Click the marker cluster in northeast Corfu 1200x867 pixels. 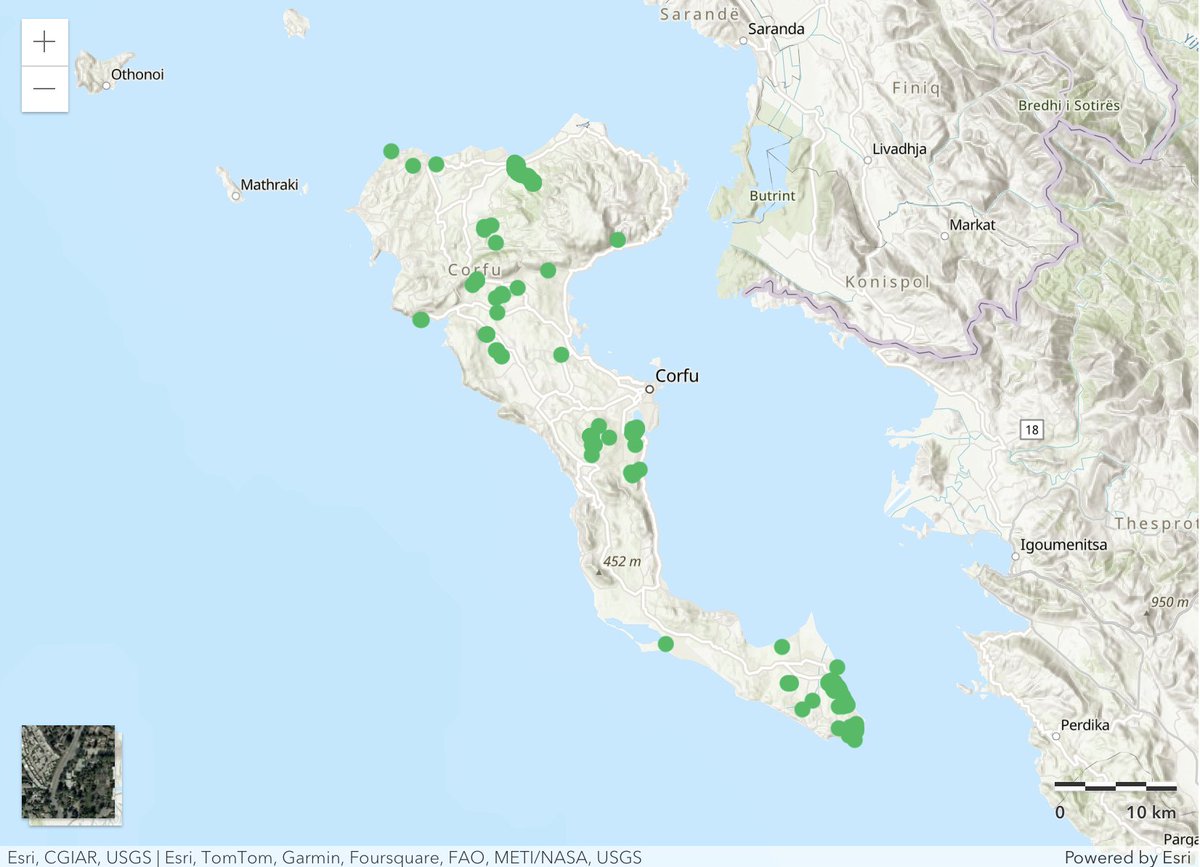[x=521, y=173]
